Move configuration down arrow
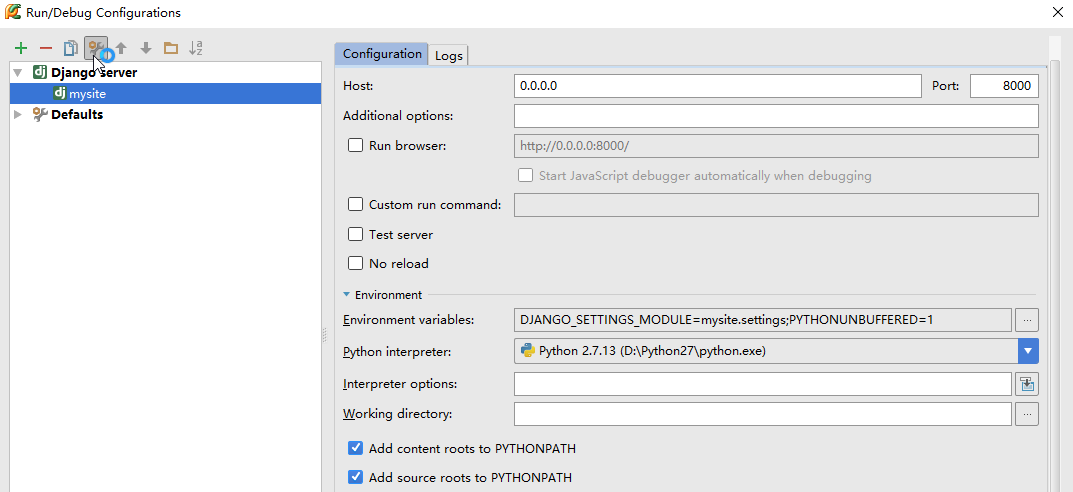Image resolution: width=1073 pixels, height=492 pixels. pyautogui.click(x=146, y=48)
